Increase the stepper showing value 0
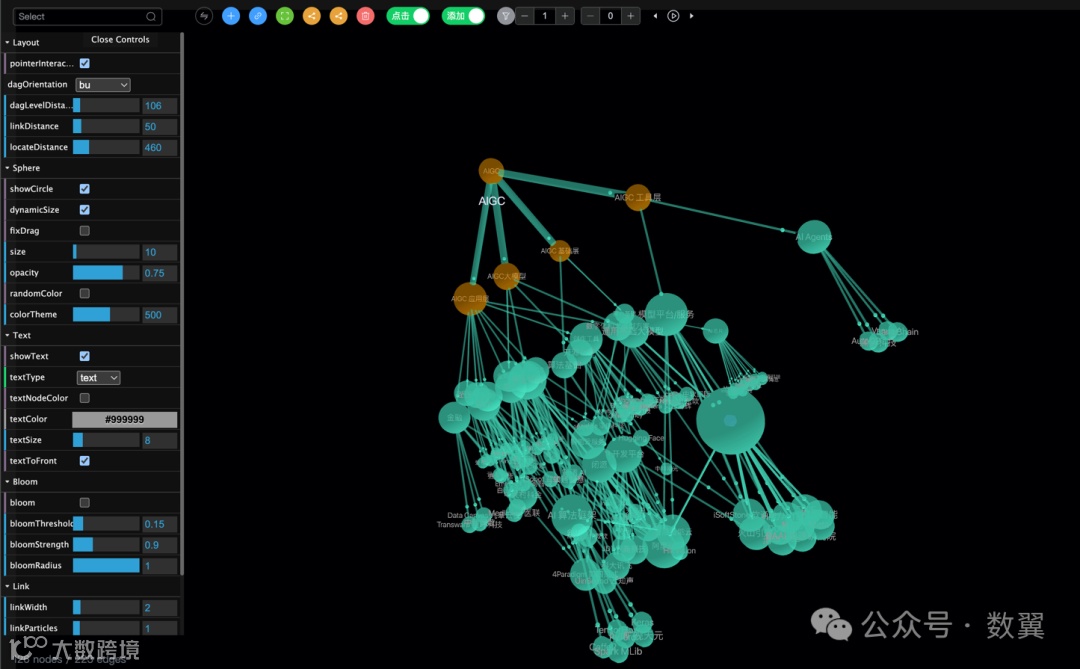The height and width of the screenshot is (669, 1080). click(x=630, y=16)
